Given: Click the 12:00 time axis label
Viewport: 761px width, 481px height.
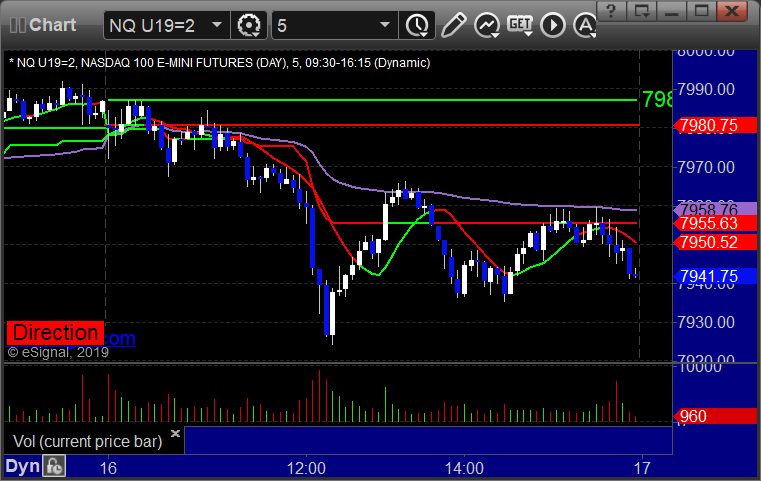Looking at the screenshot, I should (x=306, y=468).
